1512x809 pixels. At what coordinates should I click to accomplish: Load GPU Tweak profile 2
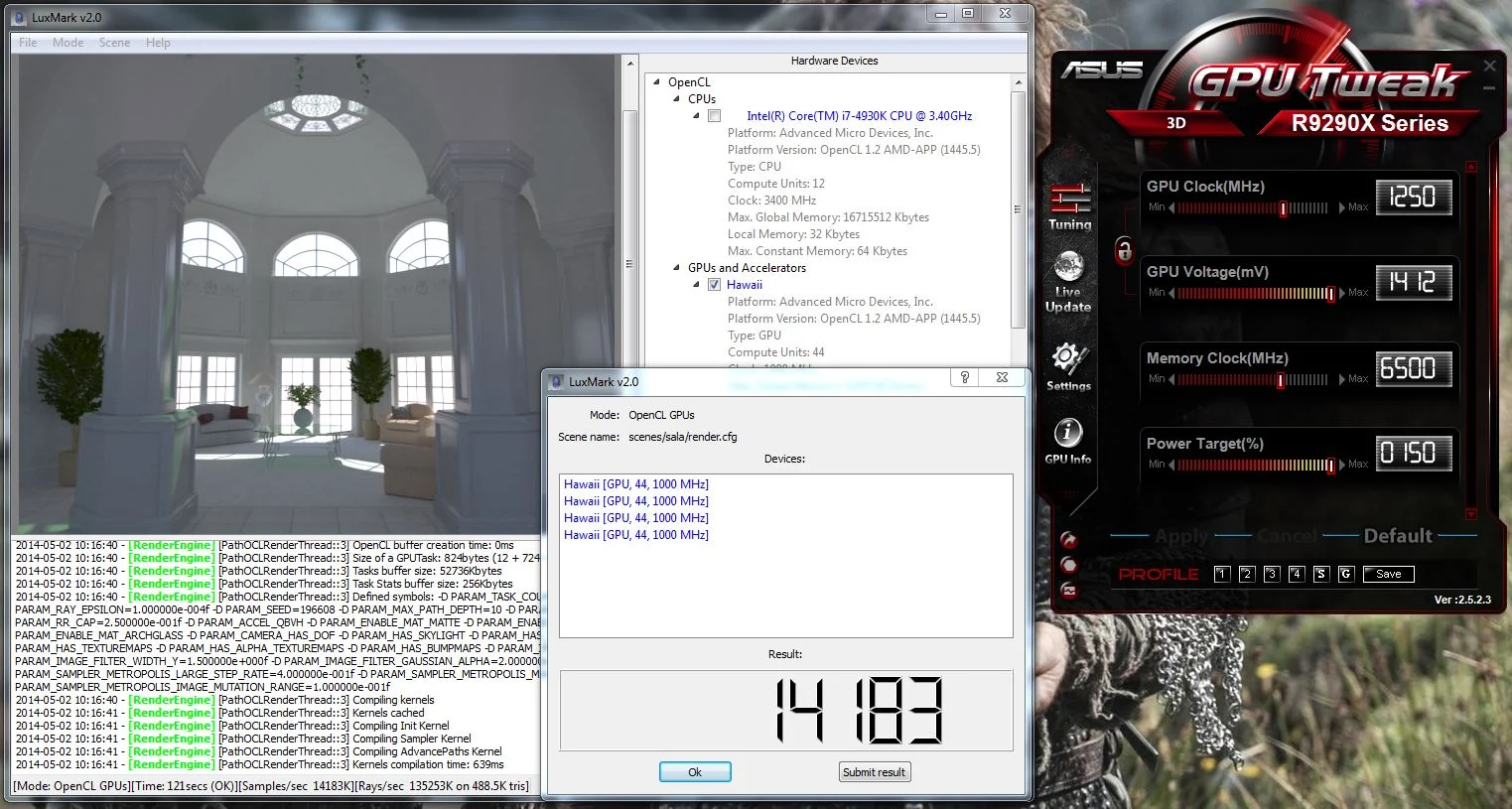[x=1247, y=574]
